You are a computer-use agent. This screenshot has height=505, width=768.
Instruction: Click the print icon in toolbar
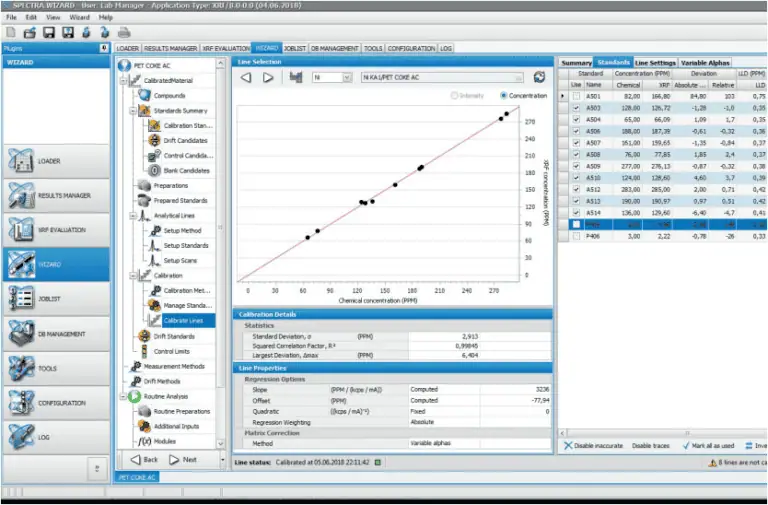pos(124,33)
